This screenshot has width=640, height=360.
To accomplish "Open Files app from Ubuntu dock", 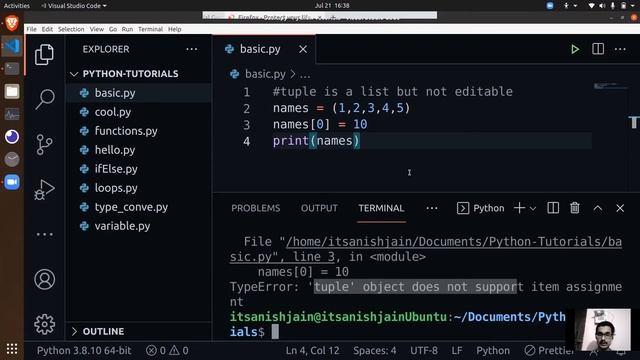I will (11, 91).
